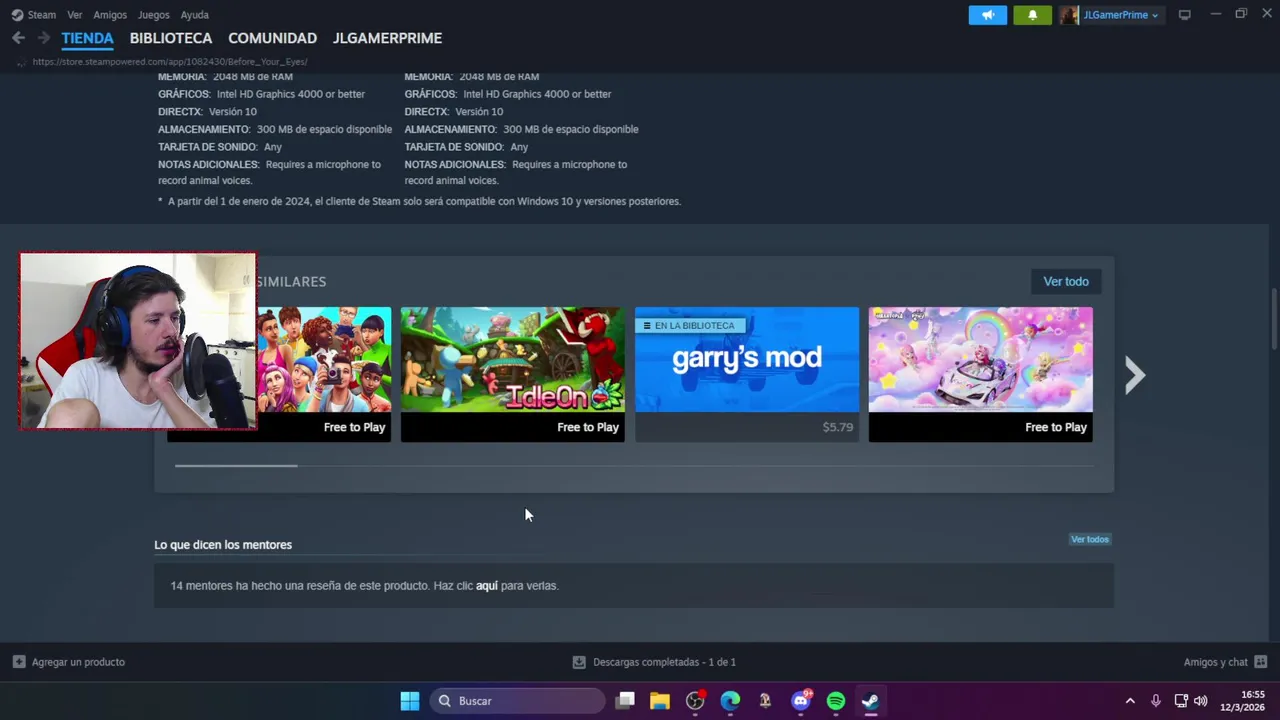Viewport: 1280px width, 720px height.
Task: Click the microphone tray icon
Action: [1156, 701]
